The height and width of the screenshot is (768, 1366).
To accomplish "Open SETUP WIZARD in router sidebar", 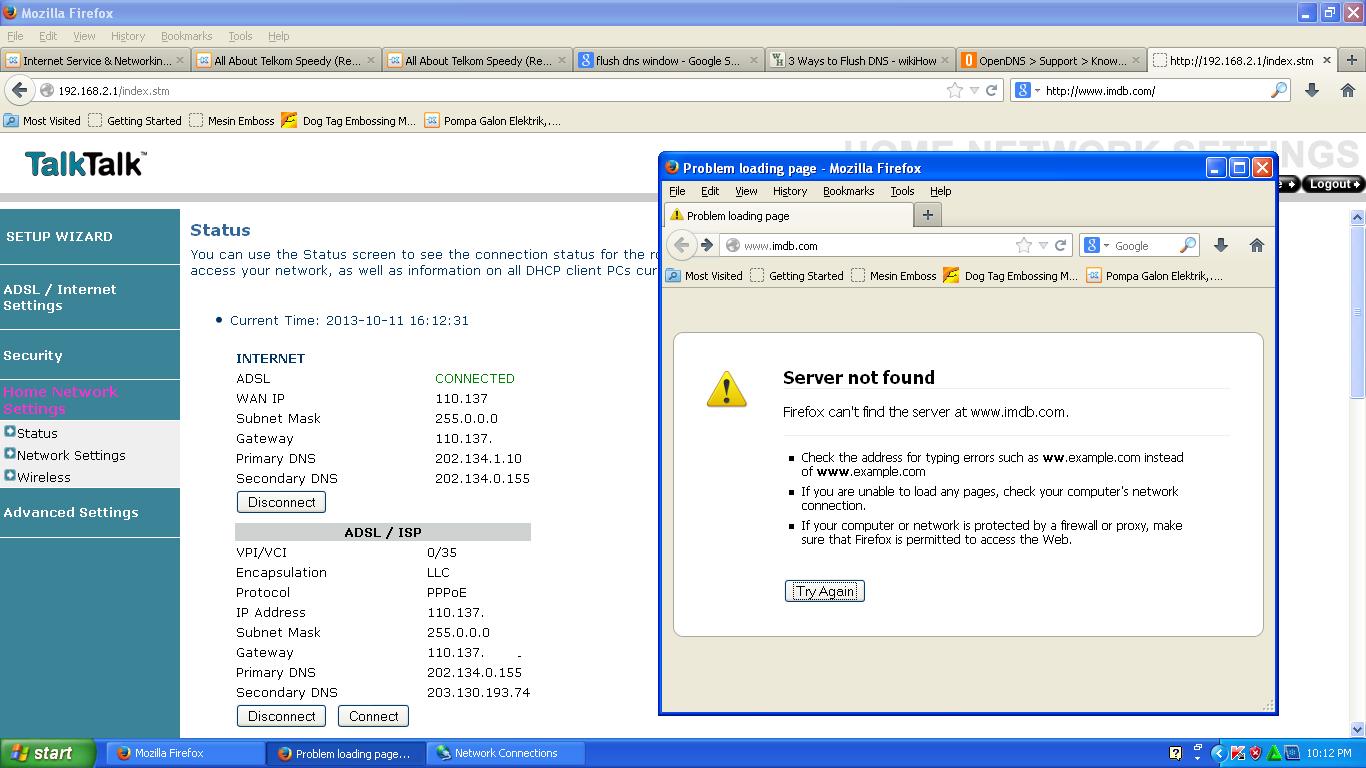I will point(59,237).
